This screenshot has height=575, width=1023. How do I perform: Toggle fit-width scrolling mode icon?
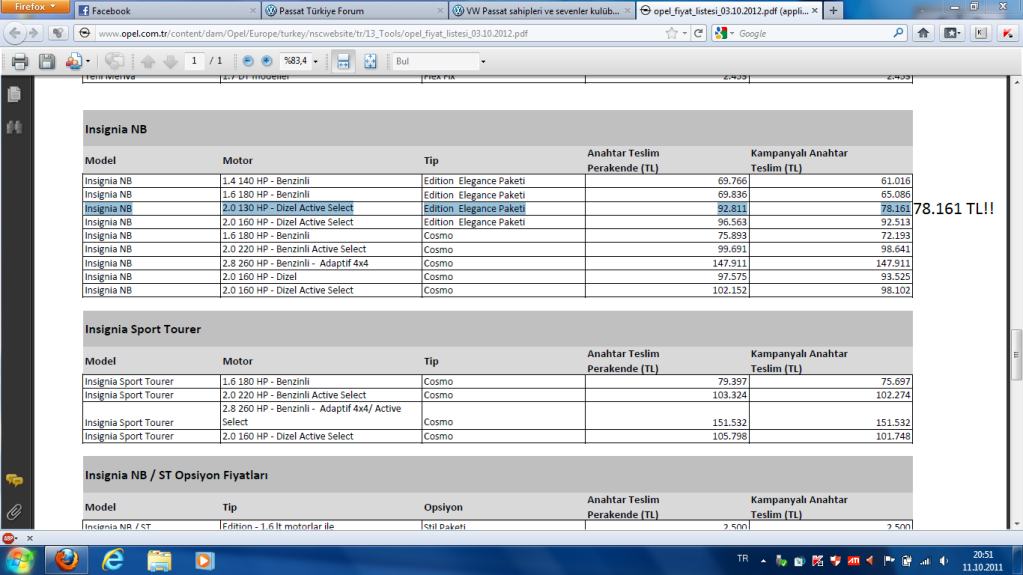click(x=343, y=61)
